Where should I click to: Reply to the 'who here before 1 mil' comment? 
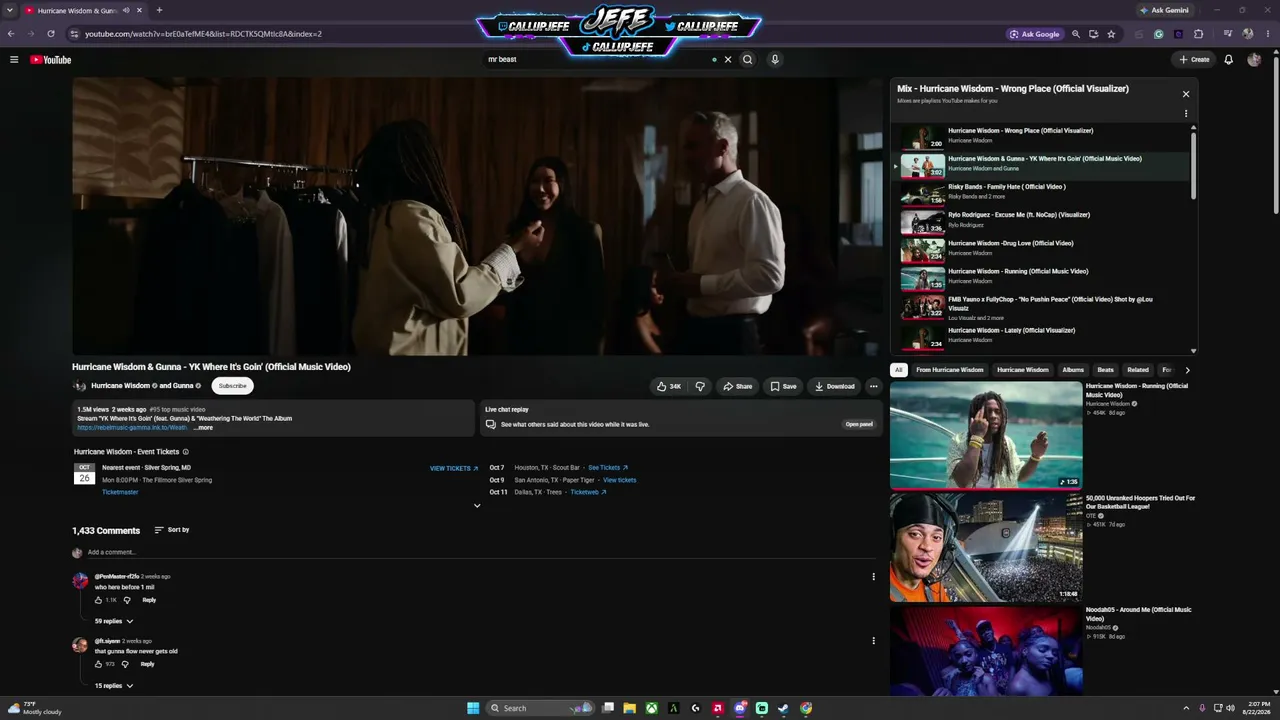149,600
